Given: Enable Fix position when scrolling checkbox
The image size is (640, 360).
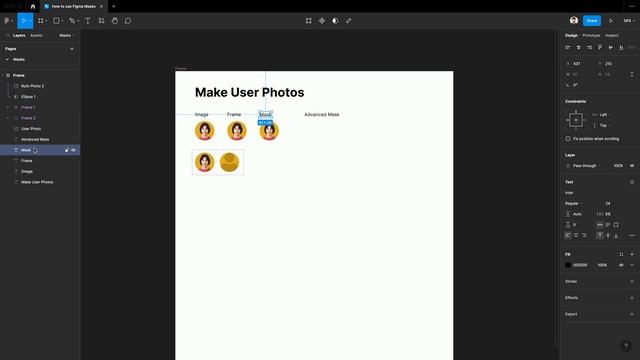Looking at the screenshot, I should pos(568,139).
